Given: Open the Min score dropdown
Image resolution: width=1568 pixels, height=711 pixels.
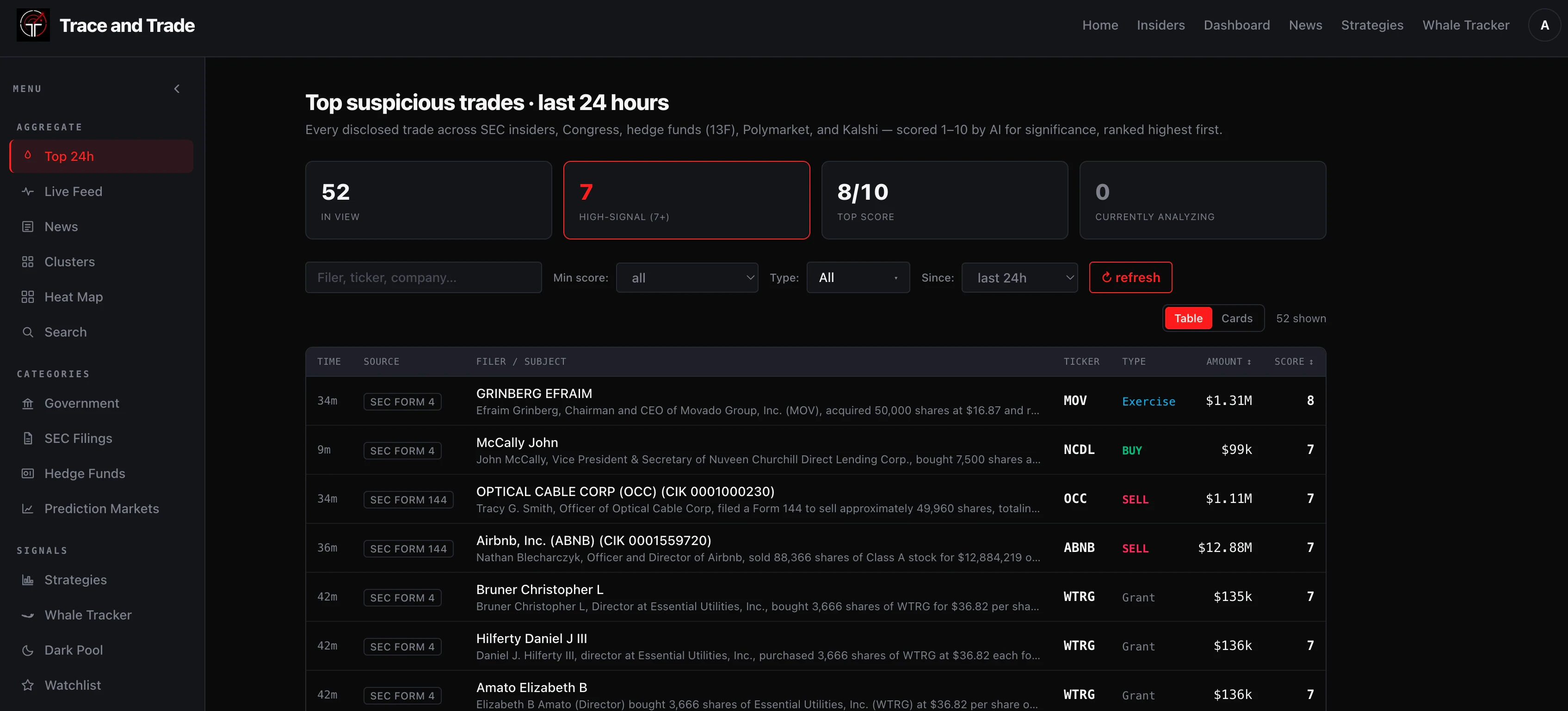Looking at the screenshot, I should [x=686, y=277].
